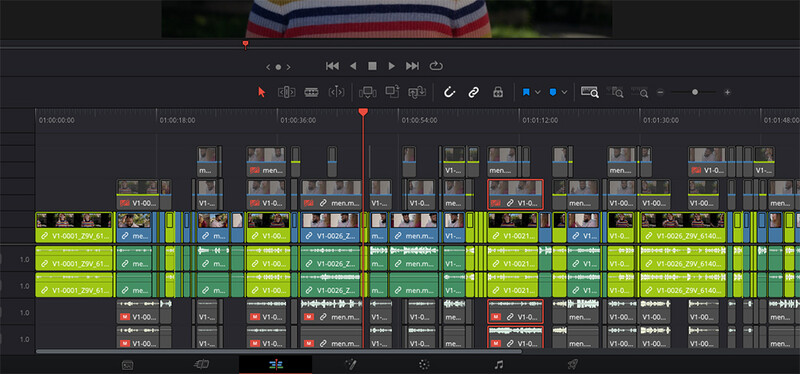Click ruler timecode 01:01:12:00
Image resolution: width=800 pixels, height=374 pixels.
540,121
